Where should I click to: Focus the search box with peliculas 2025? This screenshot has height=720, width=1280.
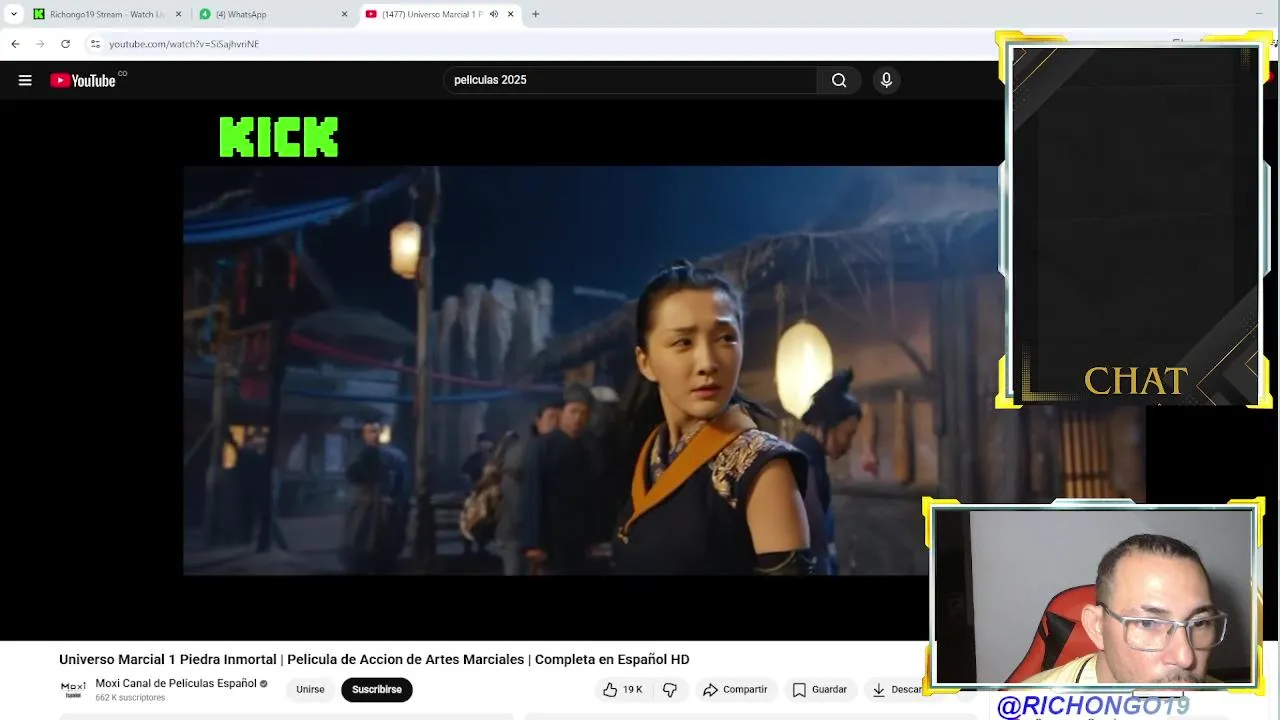[630, 80]
